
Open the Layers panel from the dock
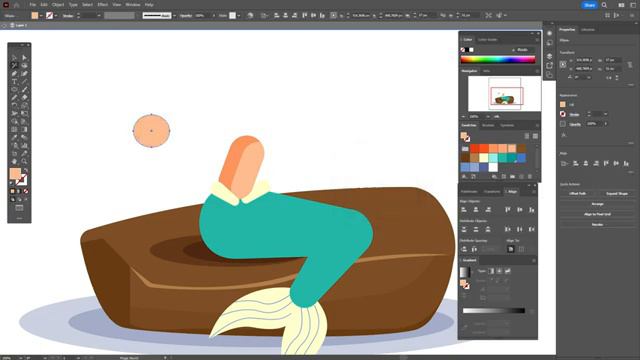549,56
